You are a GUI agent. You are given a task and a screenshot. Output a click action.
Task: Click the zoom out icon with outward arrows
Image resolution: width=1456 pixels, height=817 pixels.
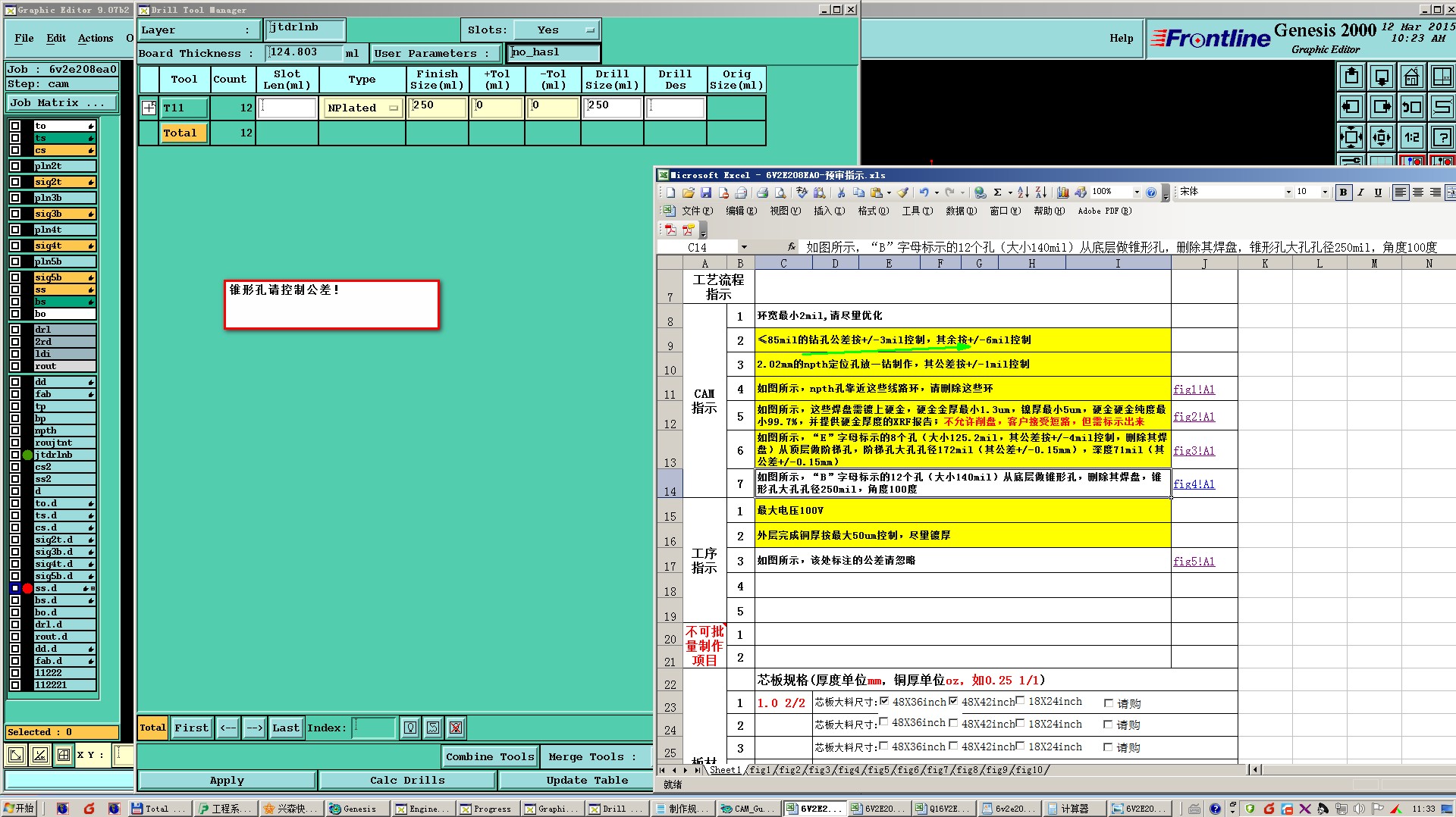pos(1382,137)
